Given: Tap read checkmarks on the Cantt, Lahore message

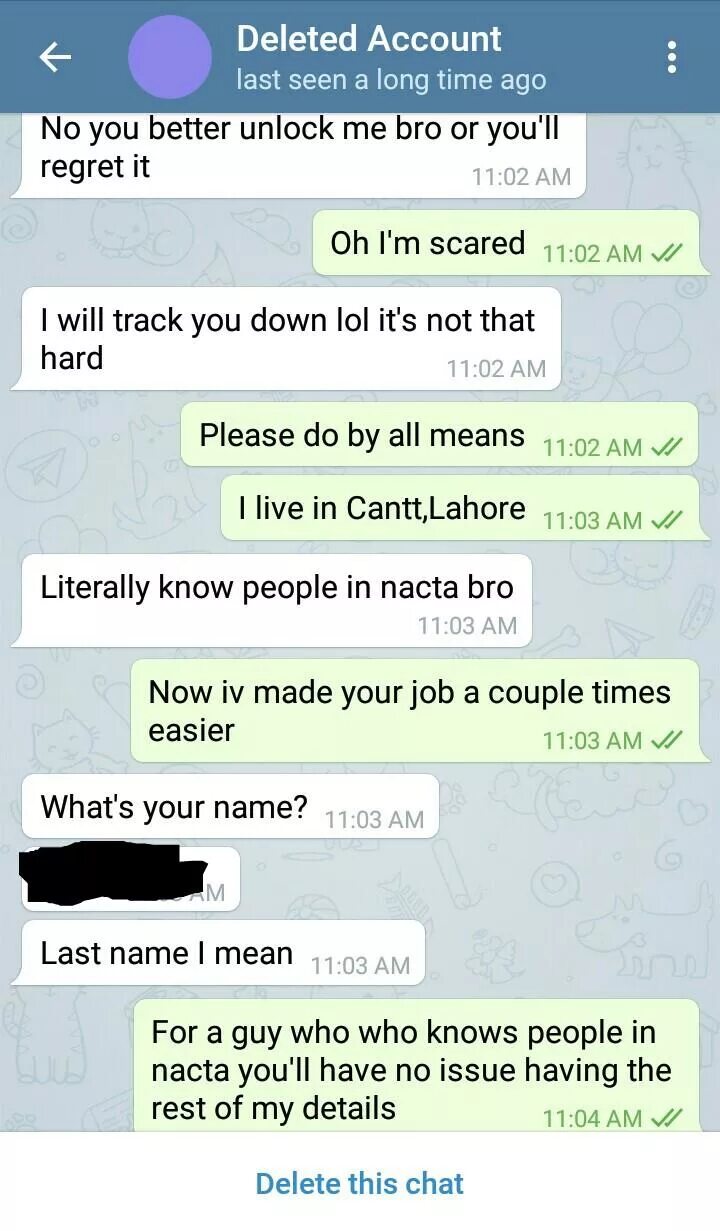Looking at the screenshot, I should [667, 520].
